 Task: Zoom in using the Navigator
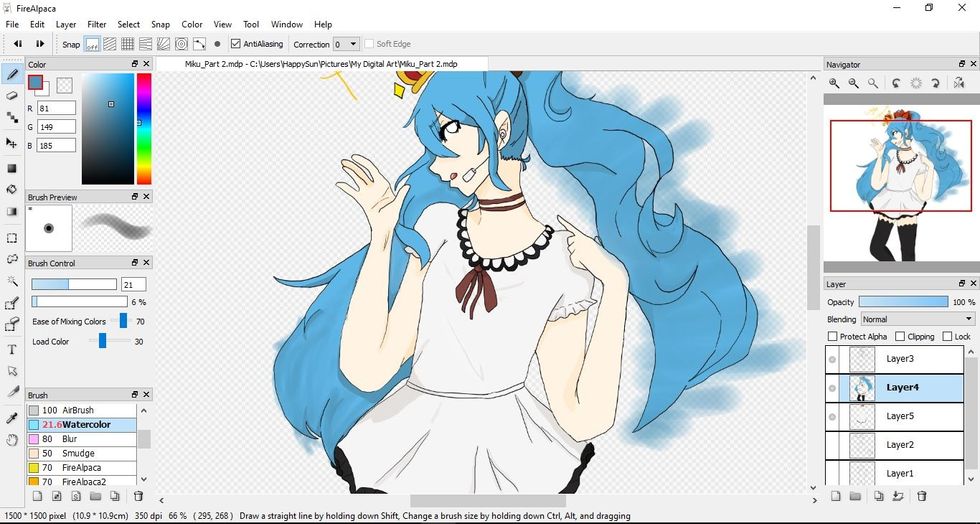click(834, 83)
